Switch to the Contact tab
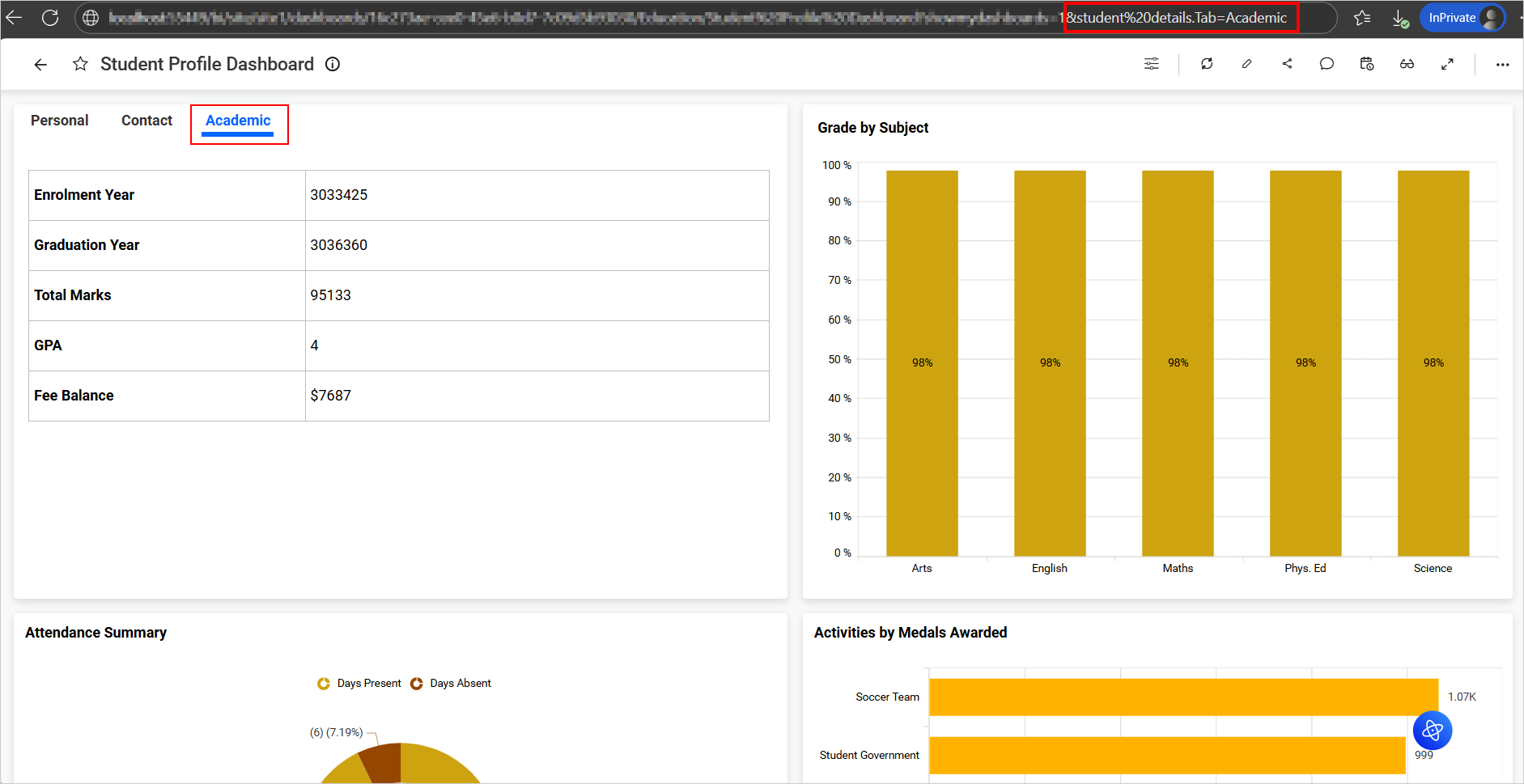1524x784 pixels. 146,120
